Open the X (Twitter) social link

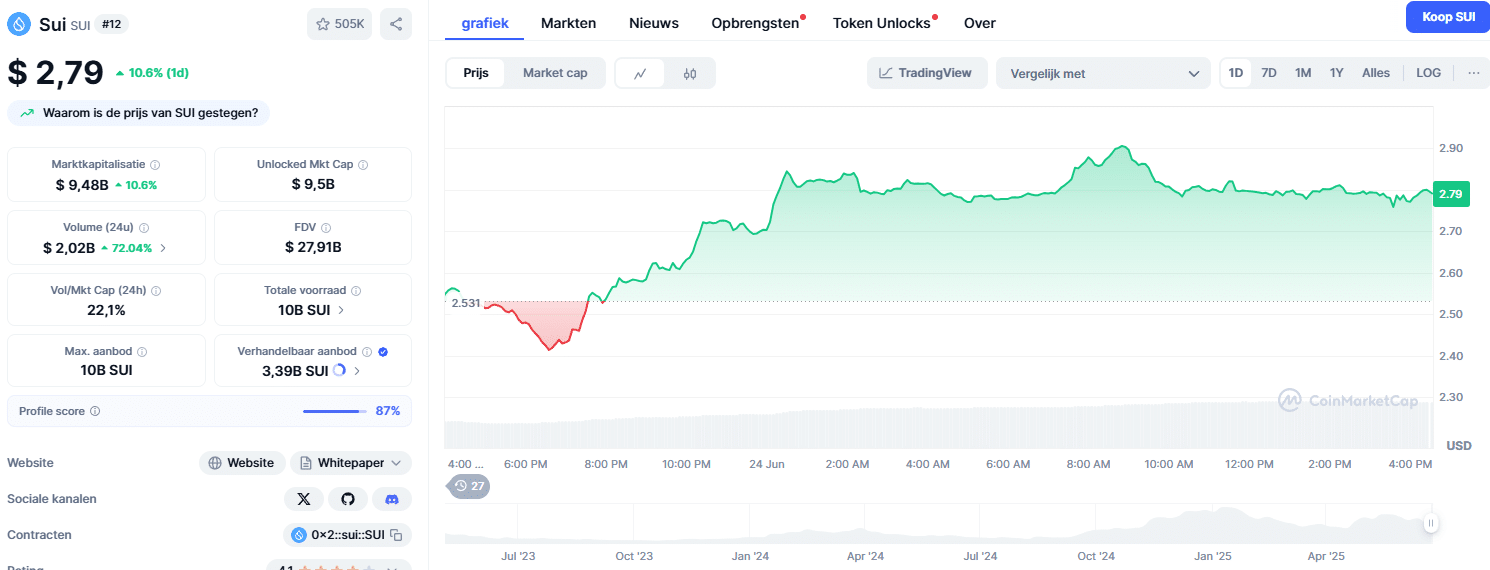(304, 499)
